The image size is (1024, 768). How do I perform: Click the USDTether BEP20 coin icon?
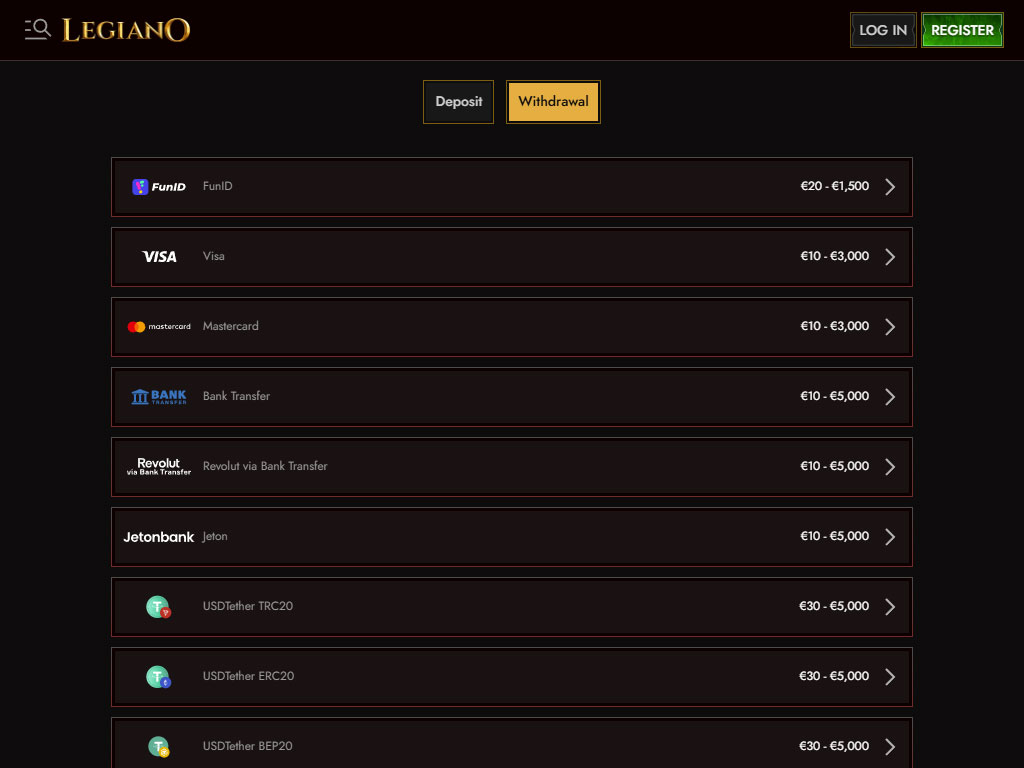(158, 746)
